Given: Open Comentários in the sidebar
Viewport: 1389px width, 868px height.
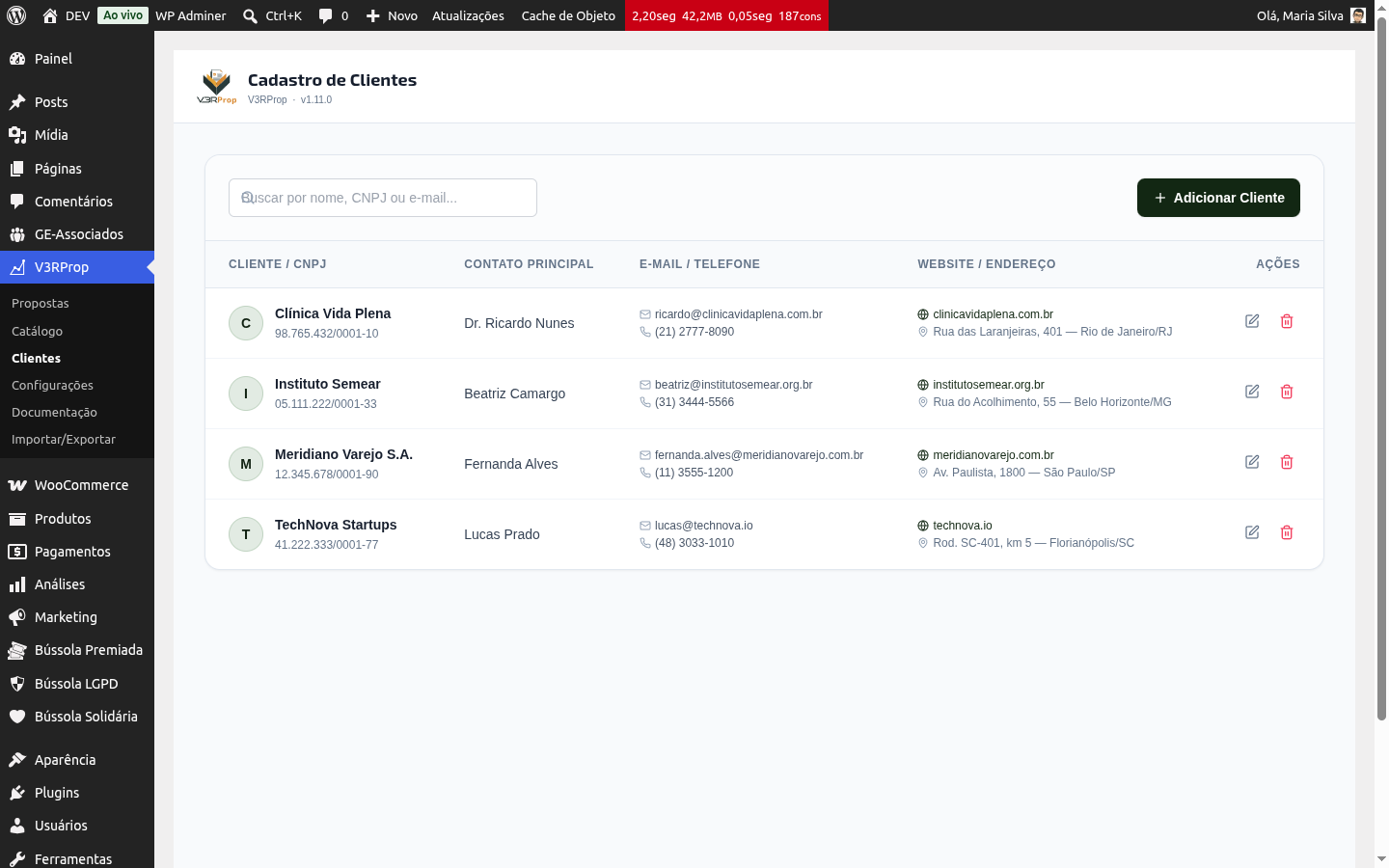Looking at the screenshot, I should point(77,202).
